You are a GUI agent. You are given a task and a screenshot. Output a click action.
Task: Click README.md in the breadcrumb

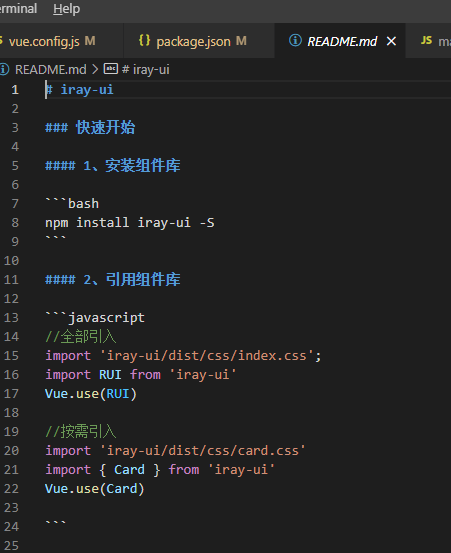50,69
